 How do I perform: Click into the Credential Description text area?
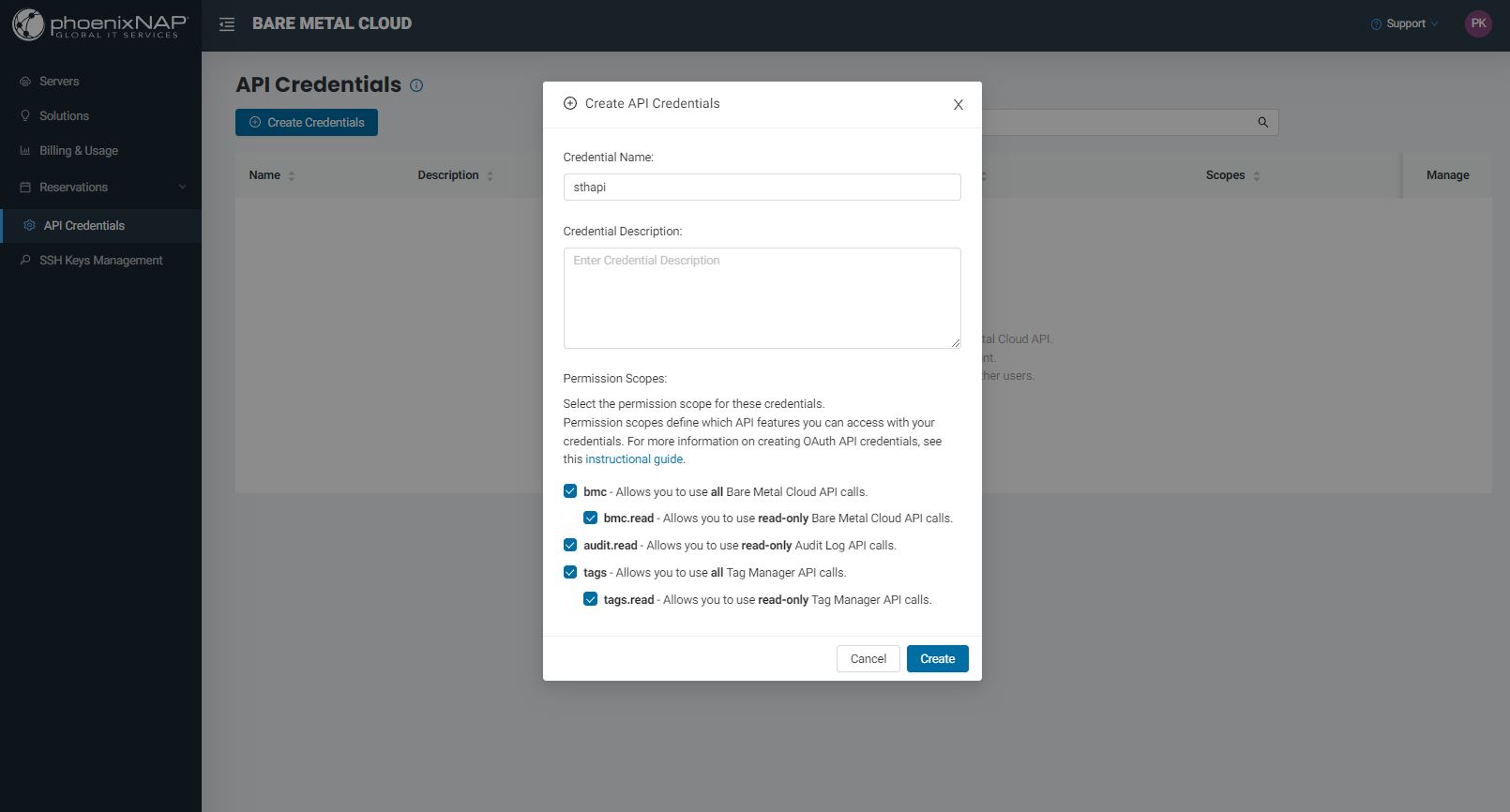coord(762,298)
